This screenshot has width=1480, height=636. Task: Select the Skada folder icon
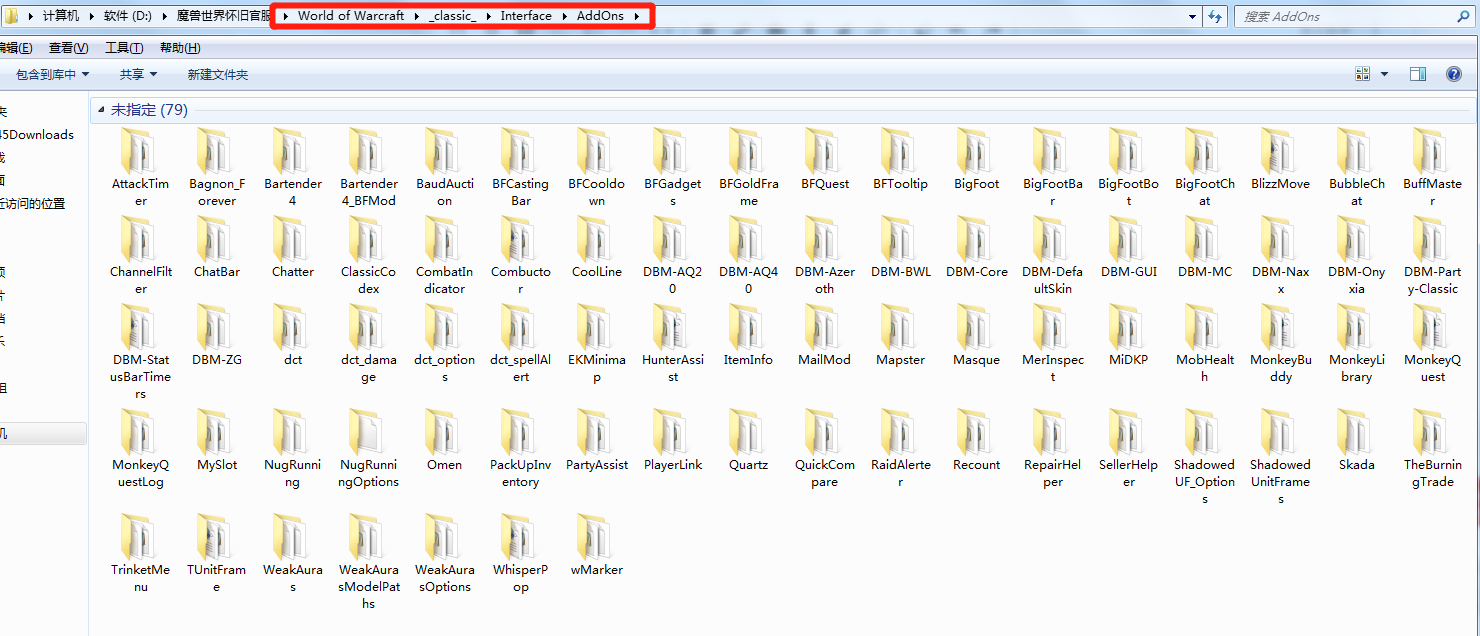tap(1356, 431)
